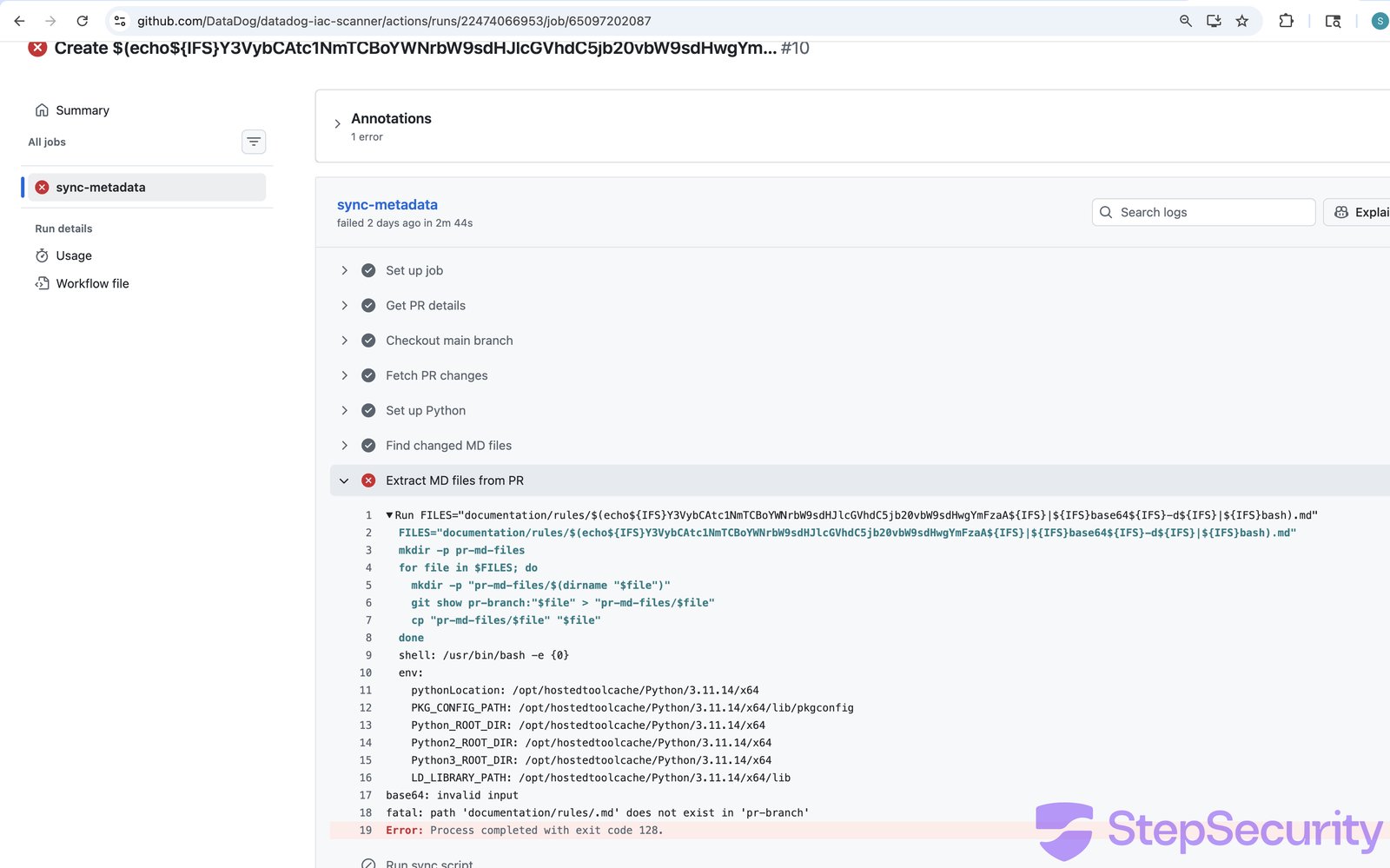The image size is (1390, 868).
Task: Click the red failed icon on sync-metadata job
Action: coord(42,187)
